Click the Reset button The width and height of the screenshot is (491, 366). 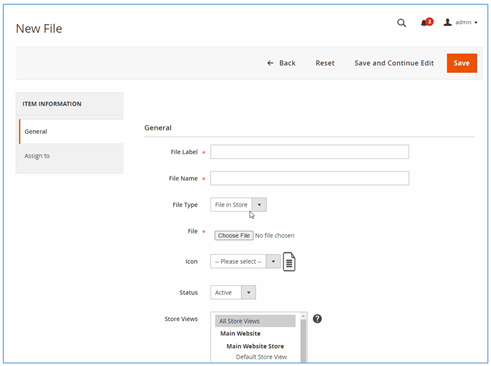tap(325, 63)
